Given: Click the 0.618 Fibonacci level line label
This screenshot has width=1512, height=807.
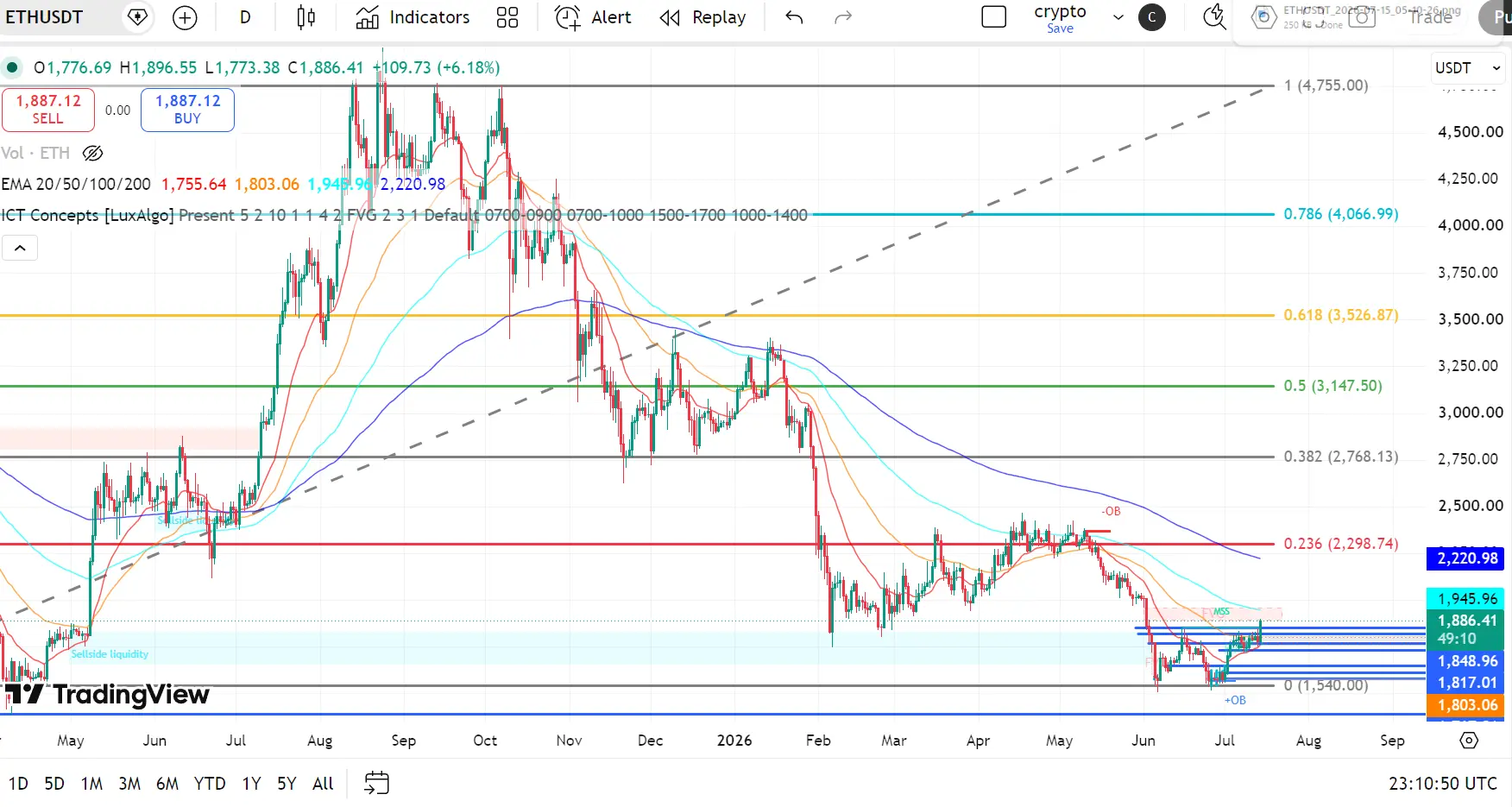Looking at the screenshot, I should (x=1340, y=315).
